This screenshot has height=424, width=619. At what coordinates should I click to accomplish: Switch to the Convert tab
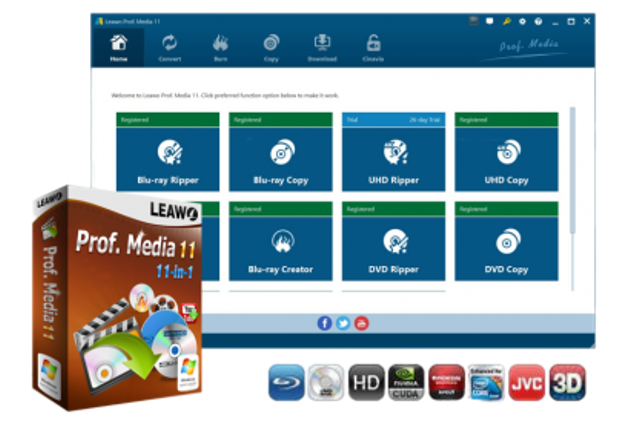169,47
